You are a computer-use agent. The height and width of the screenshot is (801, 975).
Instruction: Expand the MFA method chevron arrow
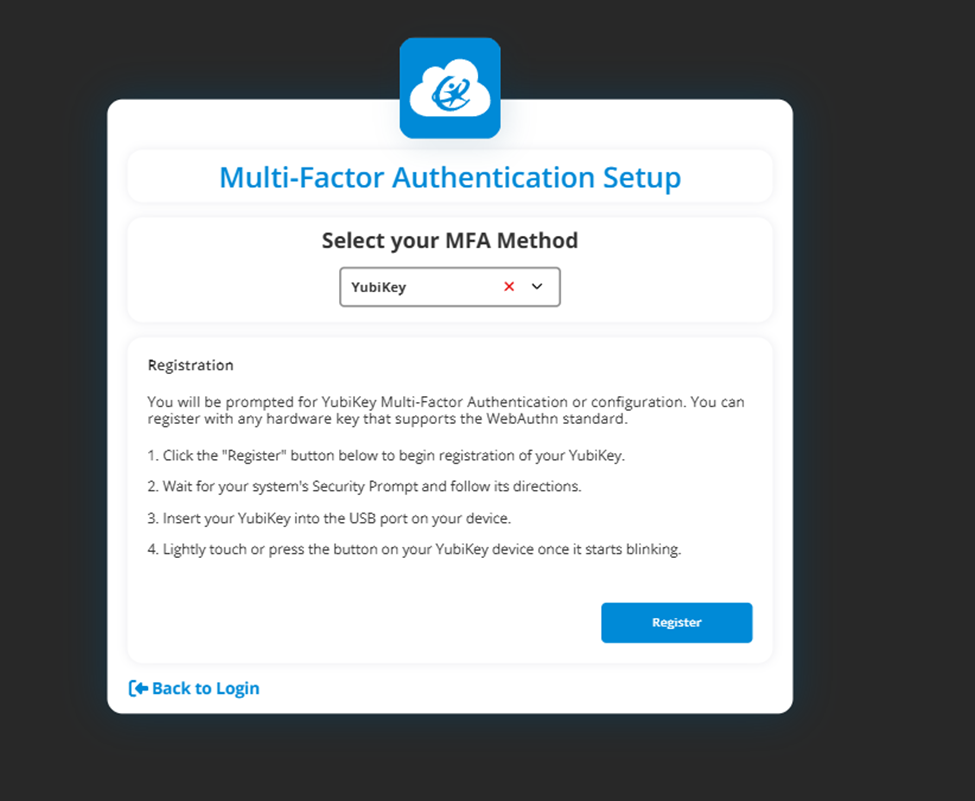tap(537, 286)
